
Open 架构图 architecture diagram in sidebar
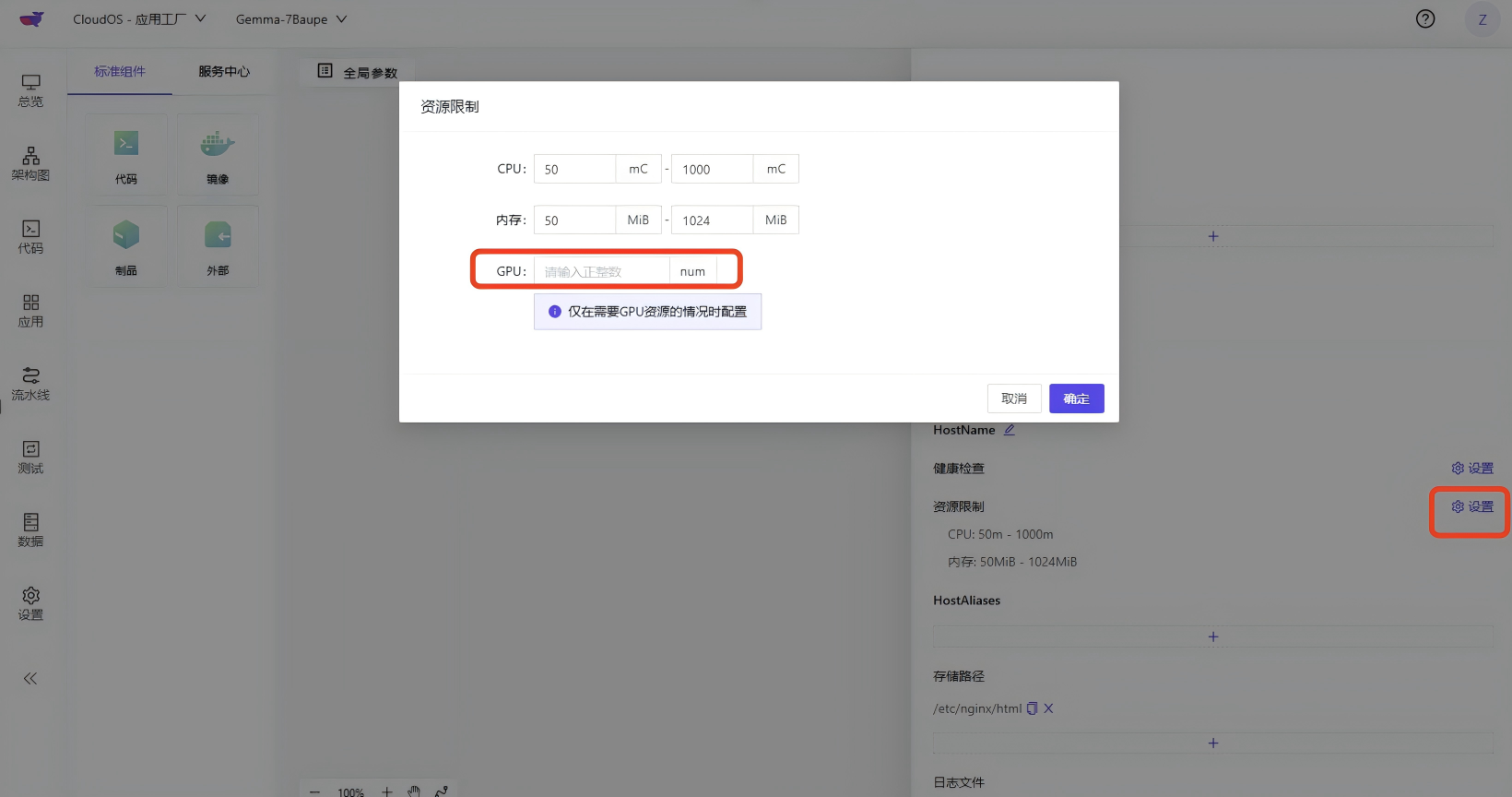[x=30, y=163]
